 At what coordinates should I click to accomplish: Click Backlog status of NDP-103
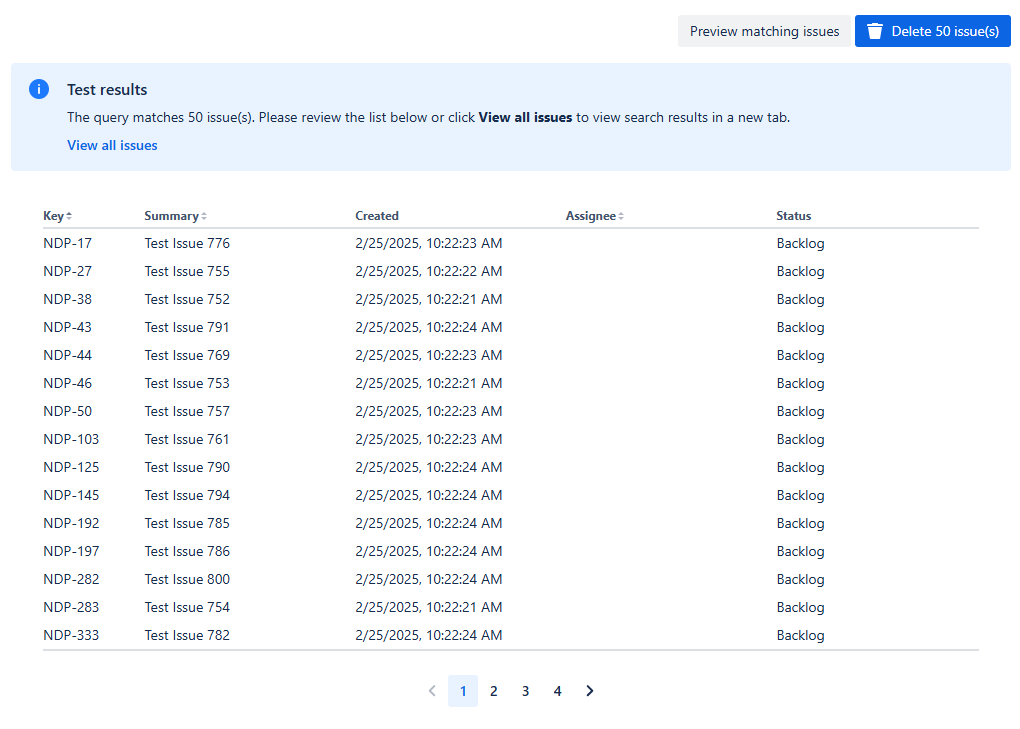click(x=800, y=439)
